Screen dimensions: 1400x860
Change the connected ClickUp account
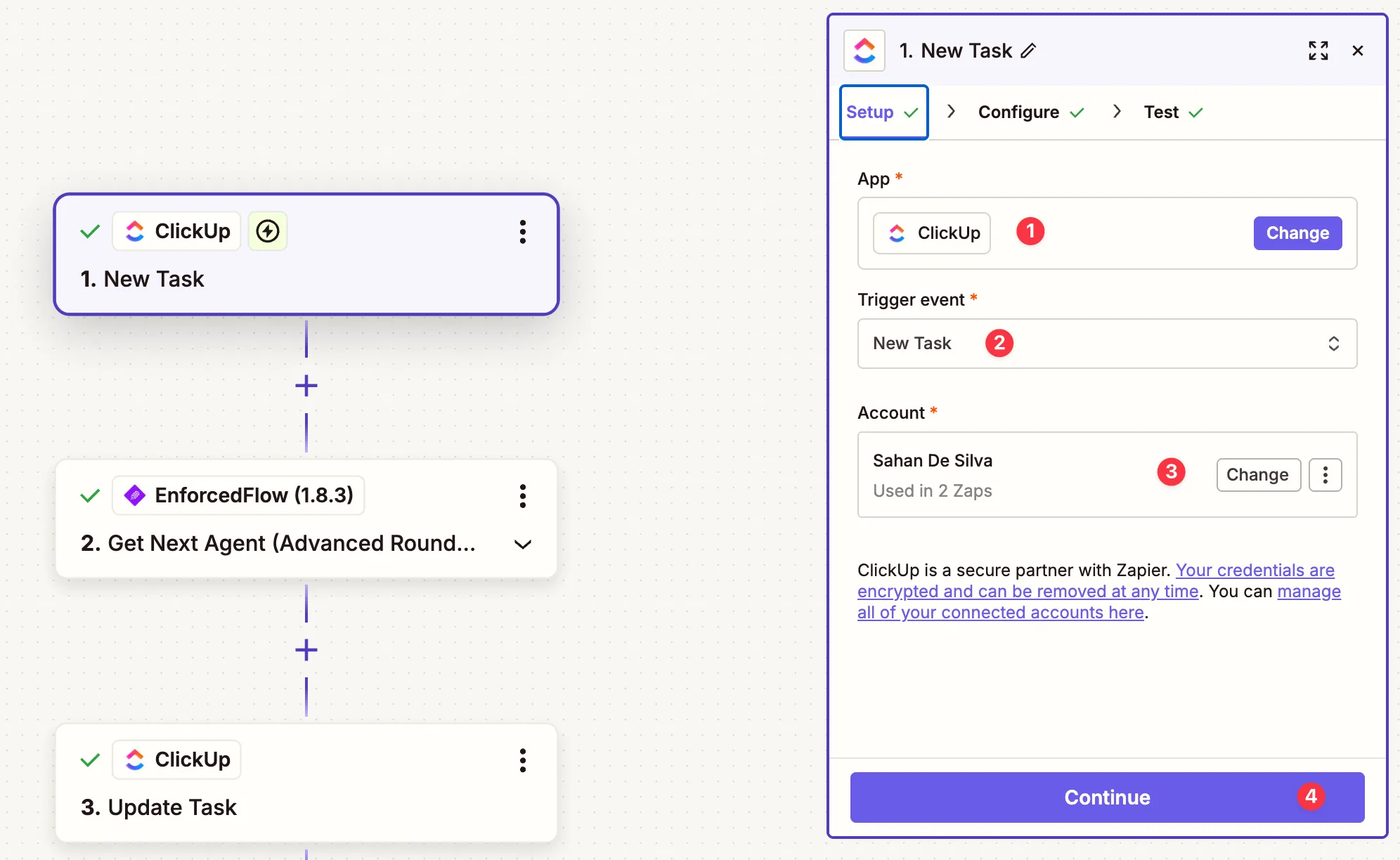point(1257,475)
